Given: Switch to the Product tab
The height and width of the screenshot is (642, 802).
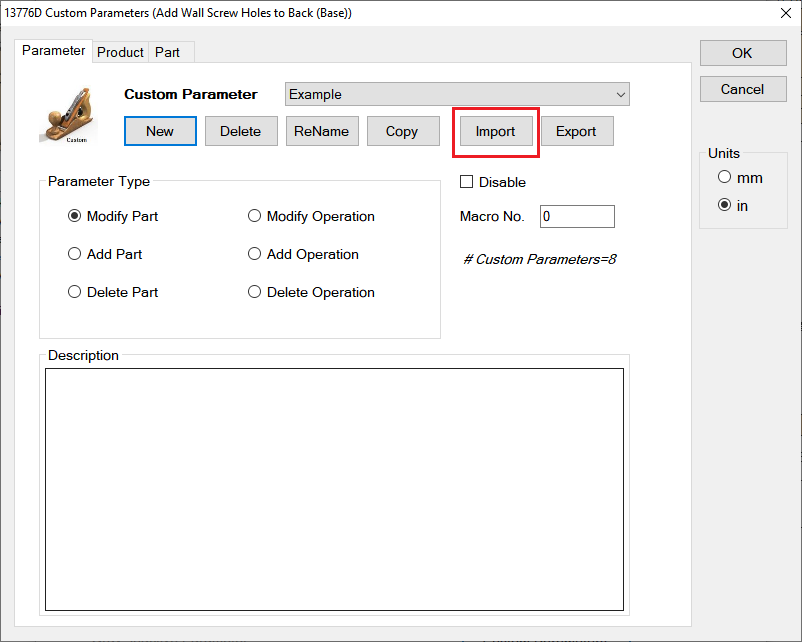Looking at the screenshot, I should click(x=120, y=52).
